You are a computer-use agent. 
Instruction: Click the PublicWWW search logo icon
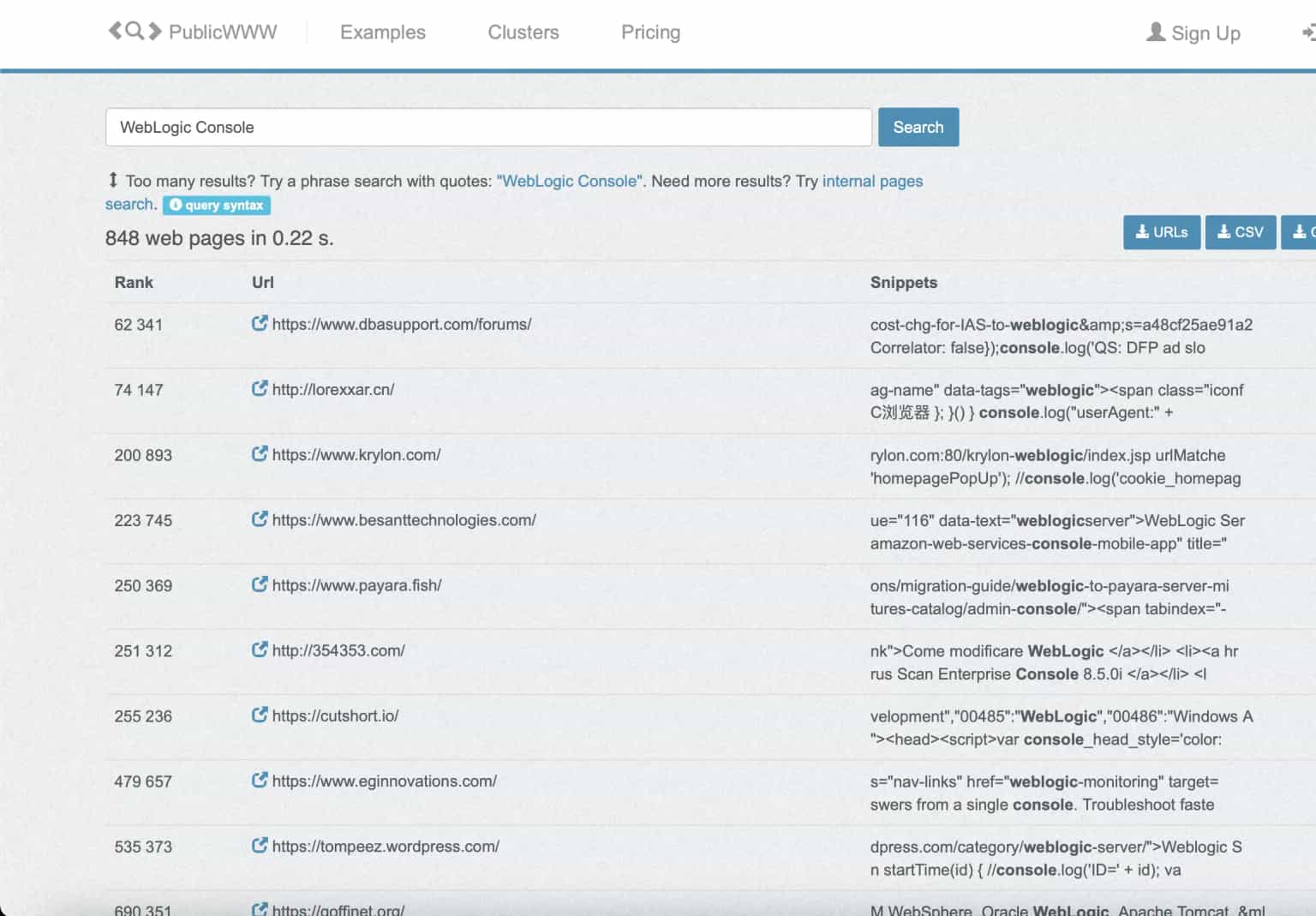(x=135, y=31)
